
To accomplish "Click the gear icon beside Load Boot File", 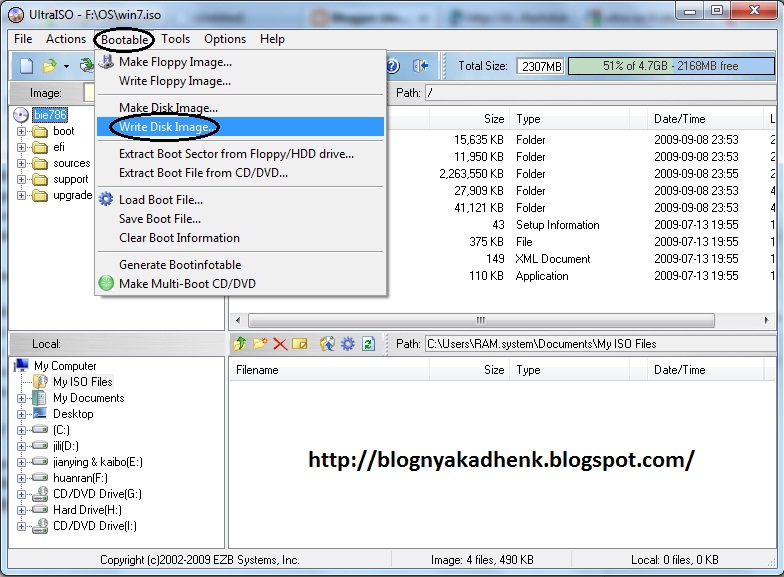I will coord(106,199).
